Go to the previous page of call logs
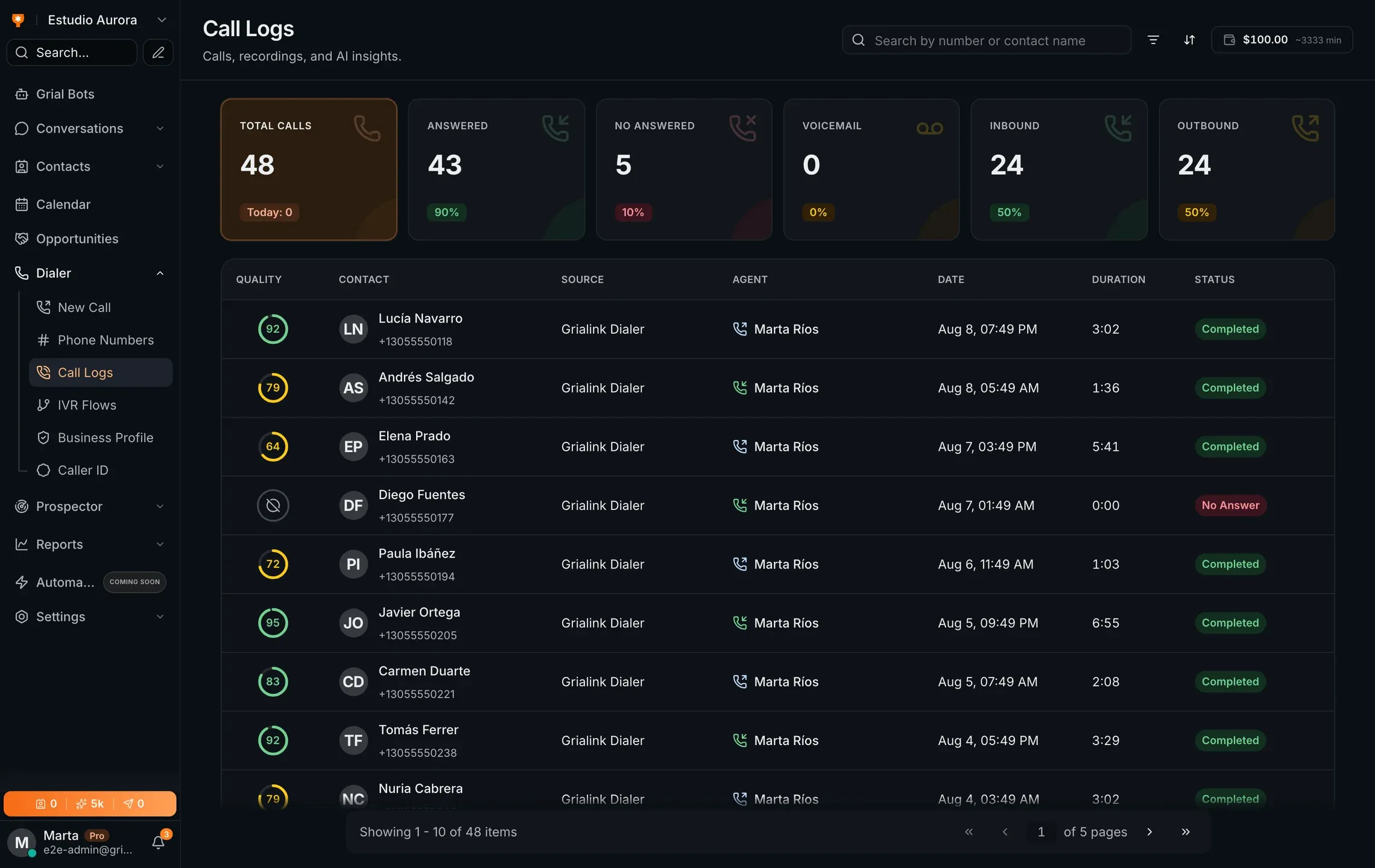 tap(1005, 832)
